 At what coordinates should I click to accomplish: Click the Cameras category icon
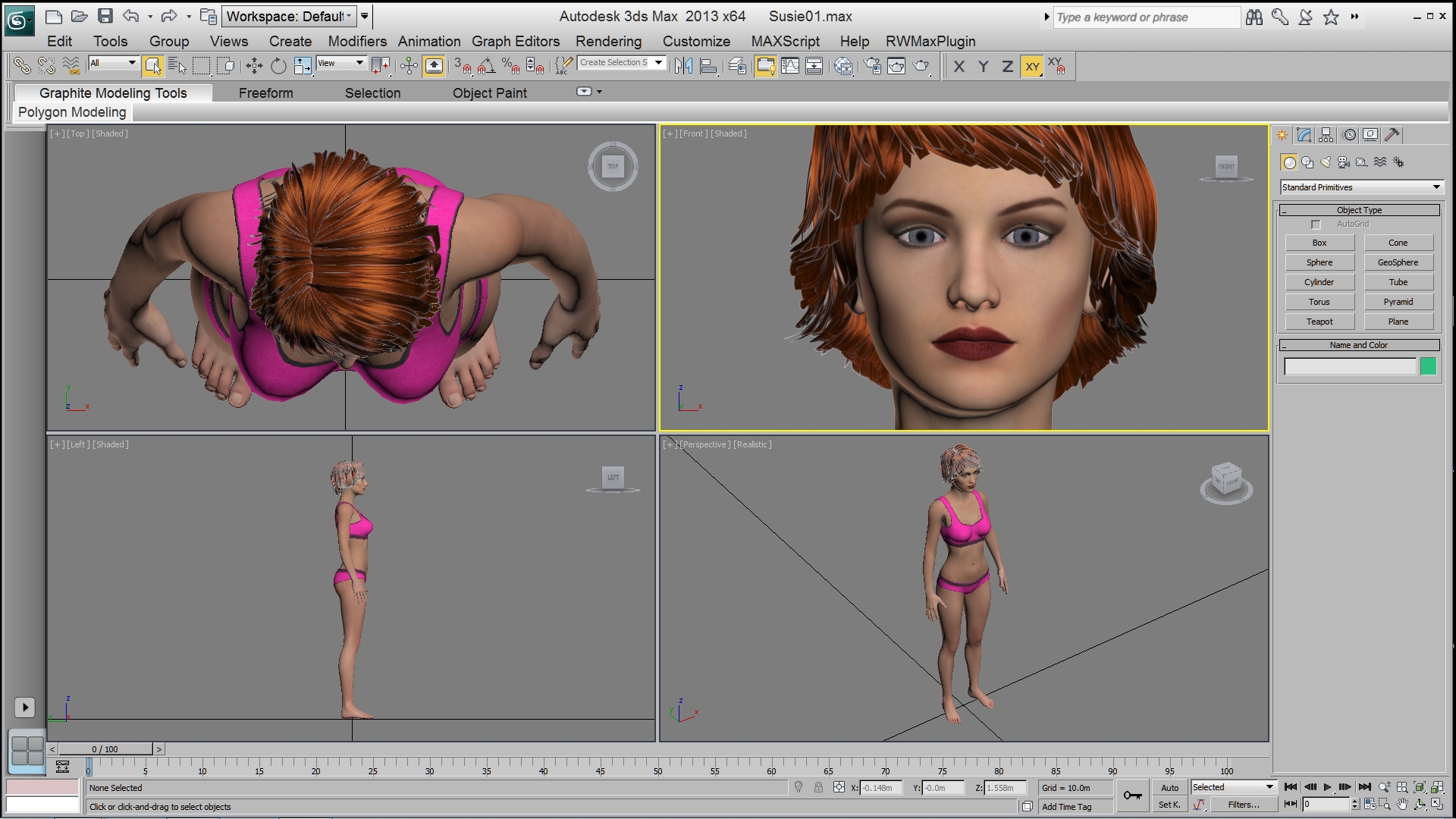tap(1343, 162)
